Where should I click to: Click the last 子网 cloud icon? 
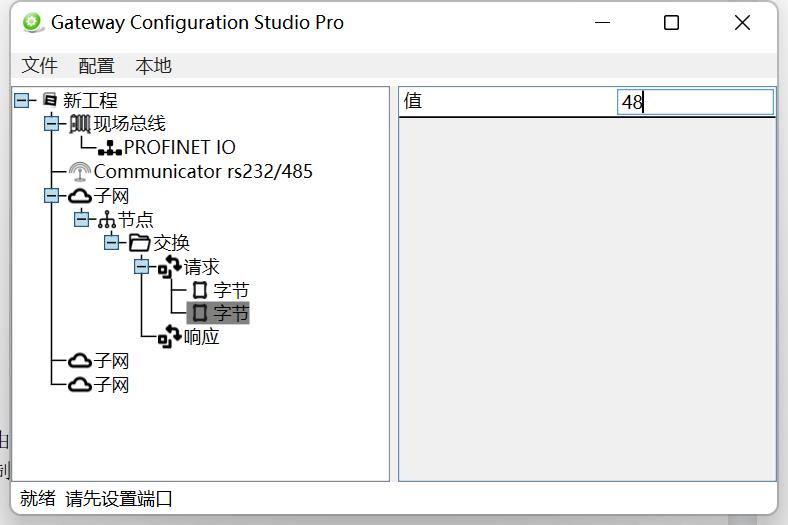tap(80, 385)
